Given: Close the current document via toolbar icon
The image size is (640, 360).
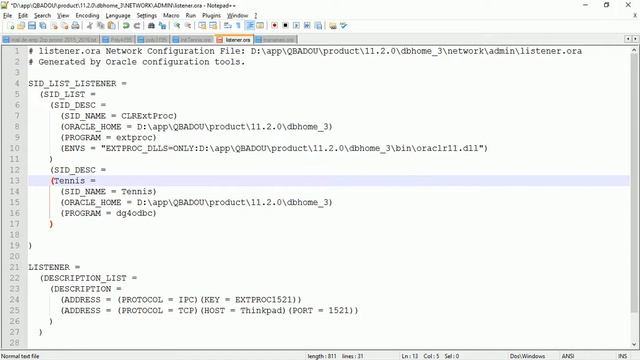Looking at the screenshot, I should [x=54, y=26].
